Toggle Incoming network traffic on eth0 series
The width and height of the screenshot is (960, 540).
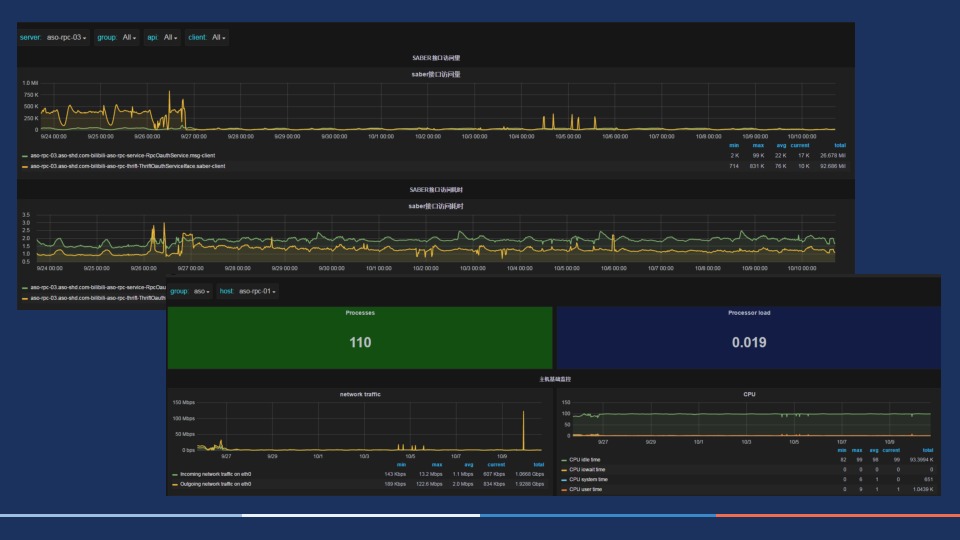pos(215,474)
